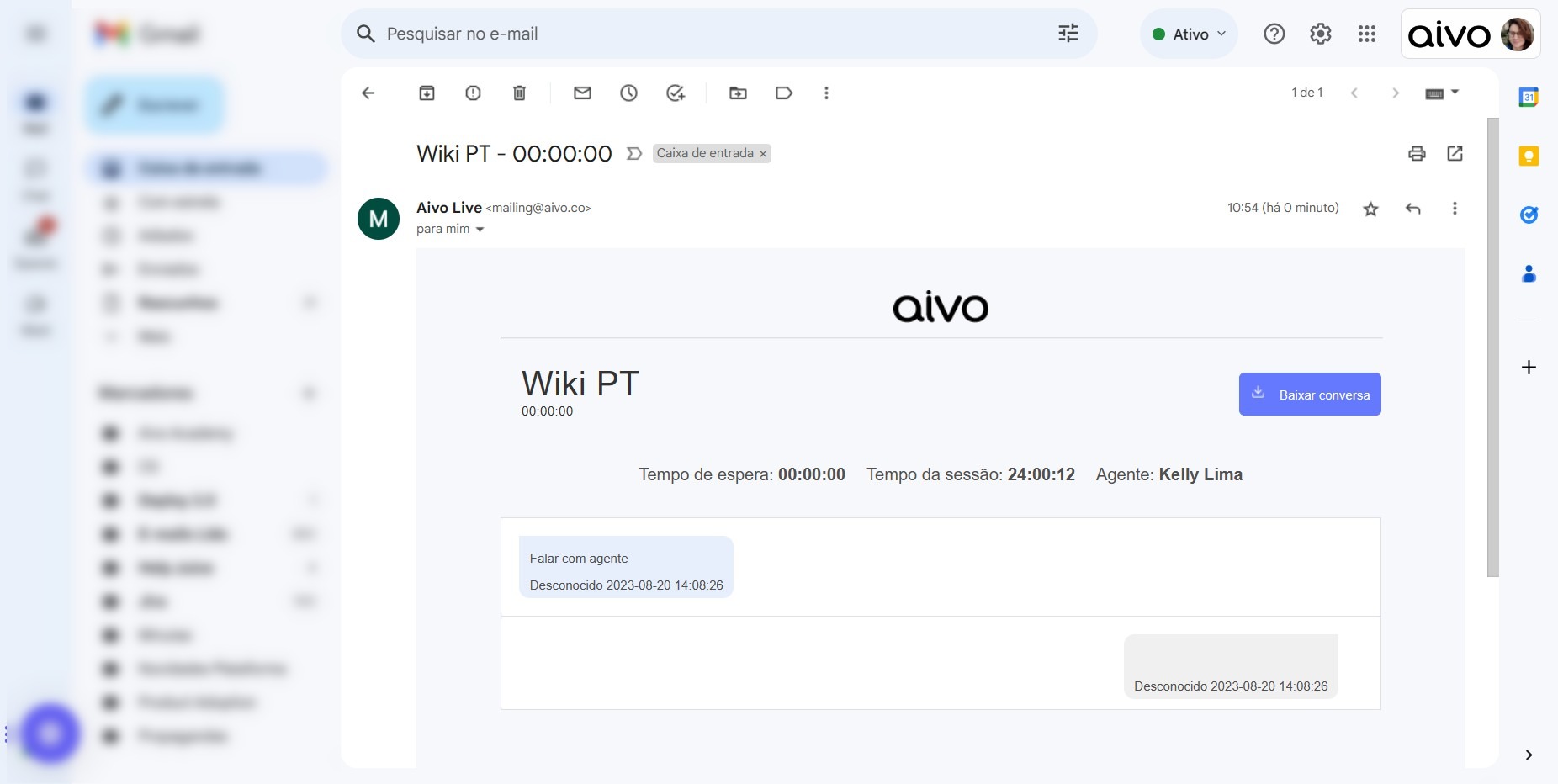This screenshot has height=784, width=1558.
Task: Go back to inbox with the back arrow
Action: 368,93
